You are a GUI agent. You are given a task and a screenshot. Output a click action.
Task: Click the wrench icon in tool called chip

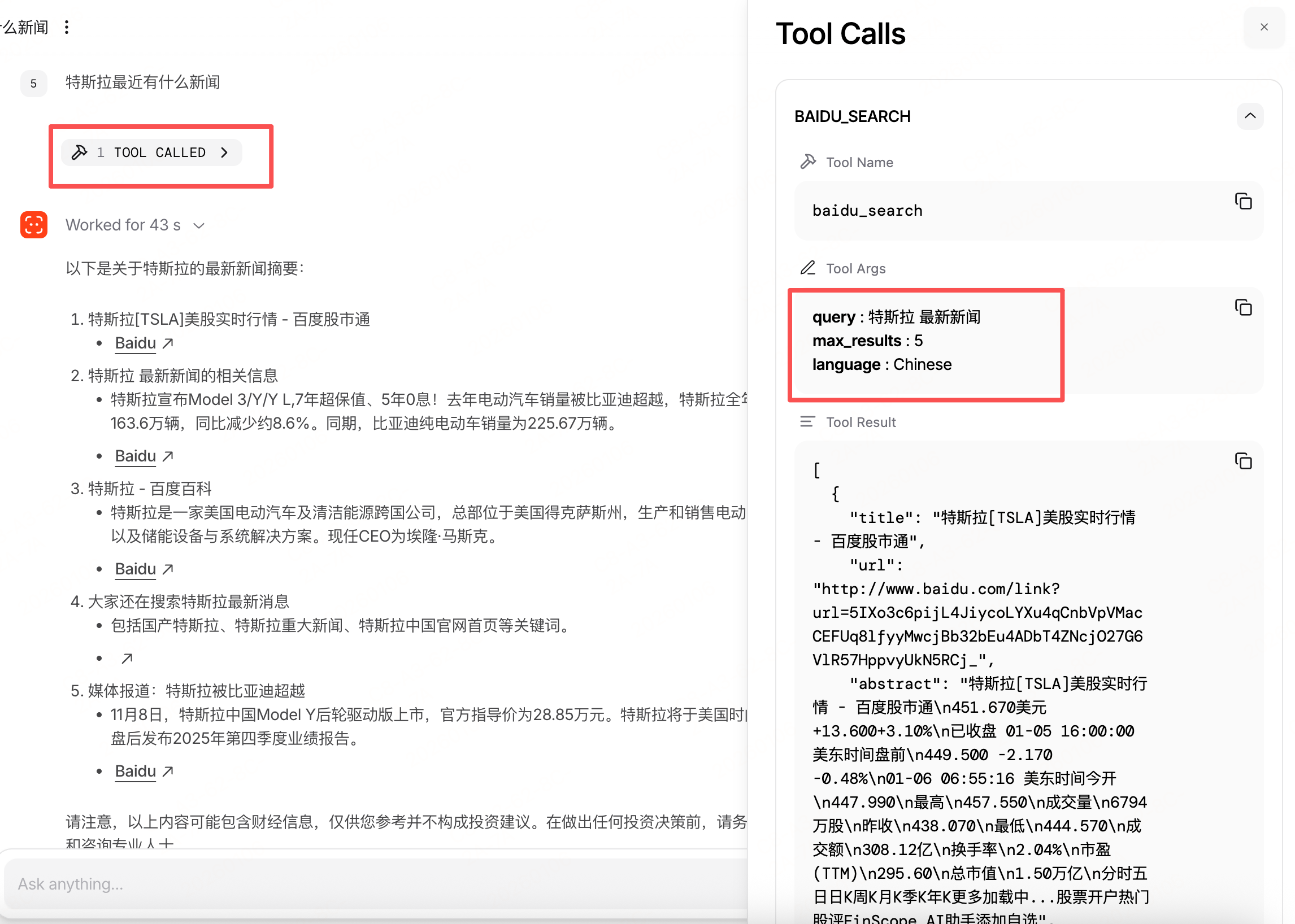coord(79,152)
